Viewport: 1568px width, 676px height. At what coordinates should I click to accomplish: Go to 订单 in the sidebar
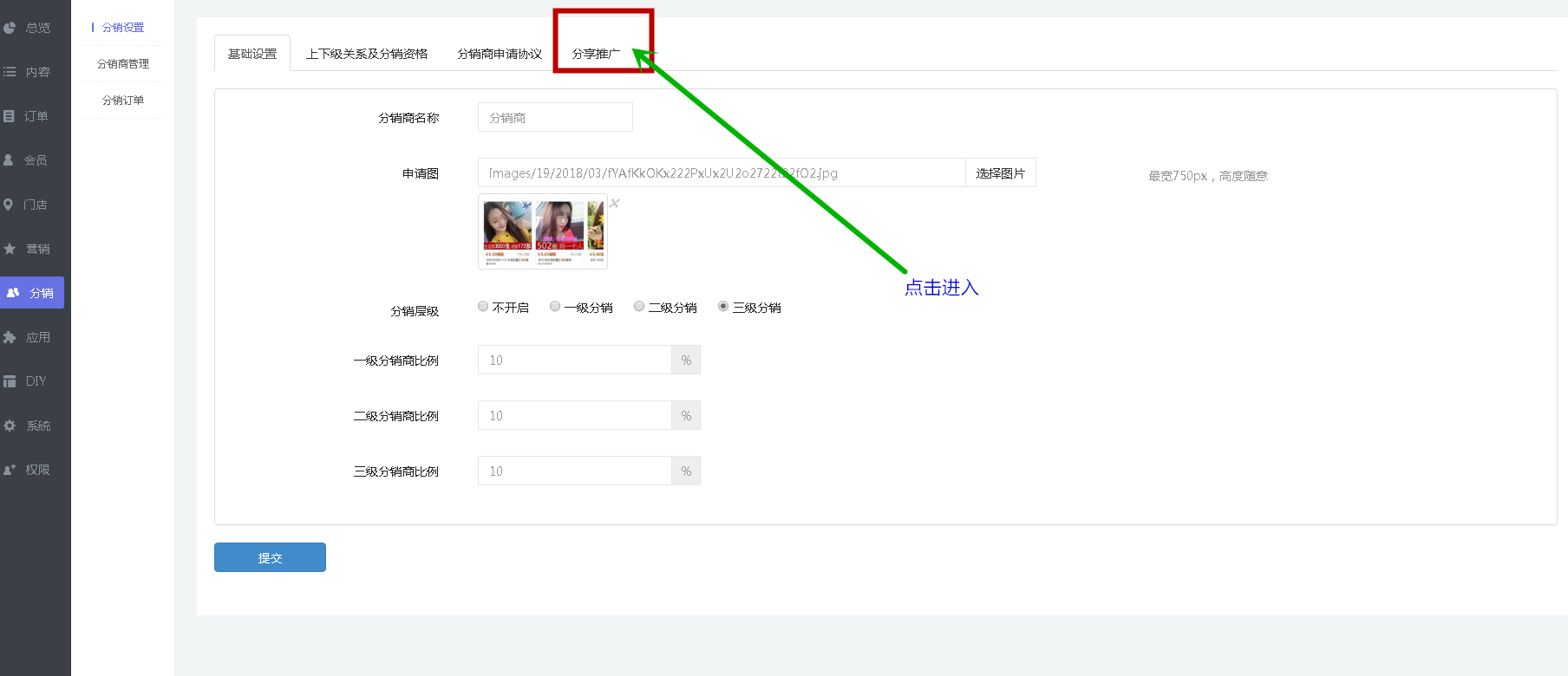click(36, 116)
